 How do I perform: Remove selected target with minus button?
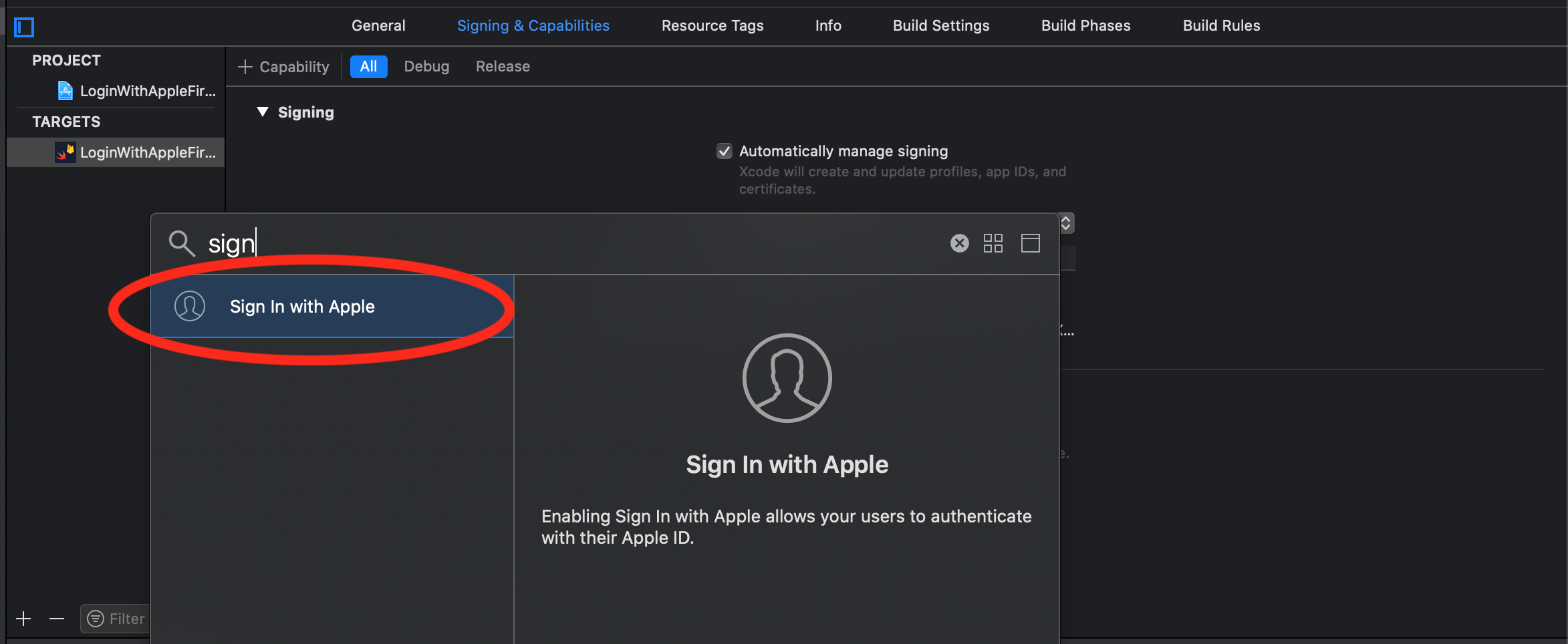(x=57, y=619)
